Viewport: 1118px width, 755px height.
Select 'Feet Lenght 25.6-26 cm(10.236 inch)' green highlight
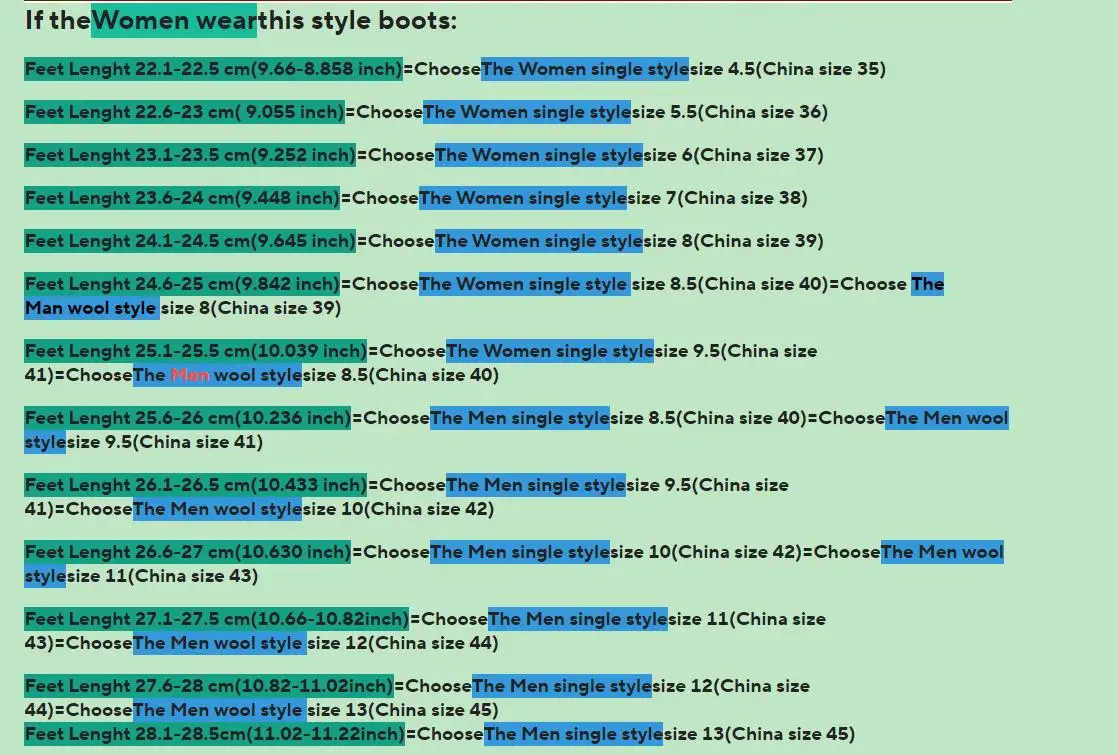(189, 418)
